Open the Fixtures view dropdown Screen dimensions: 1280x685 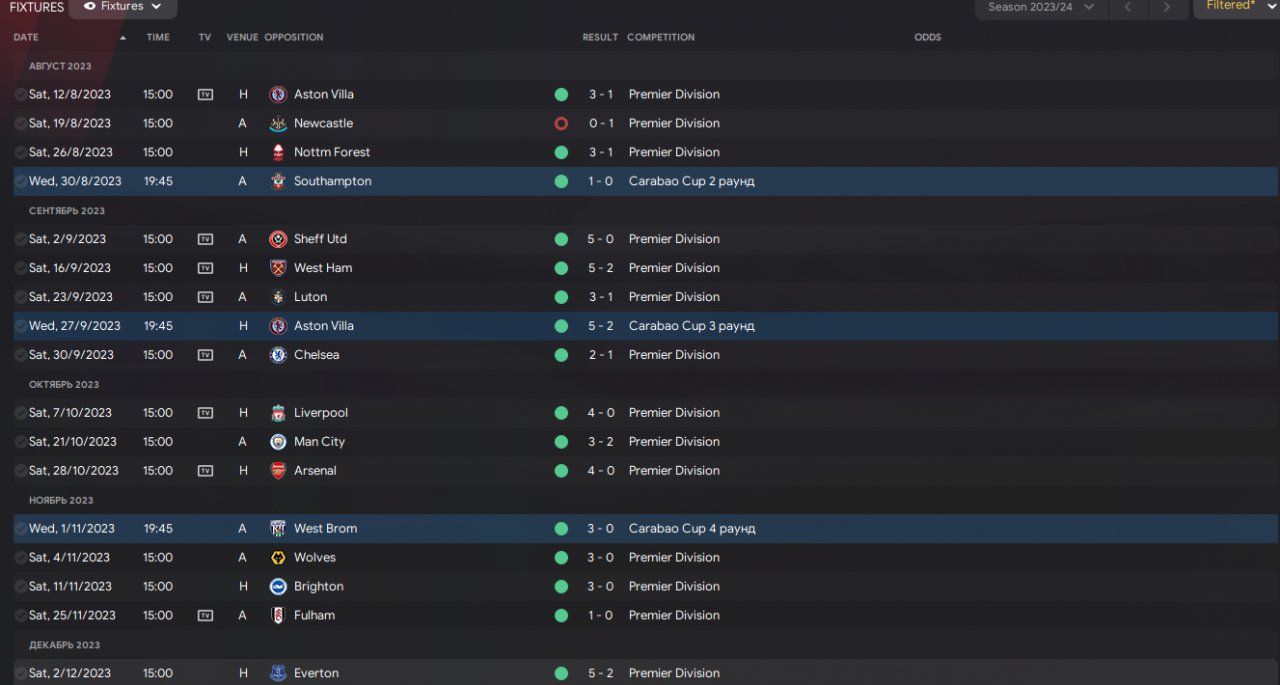point(123,7)
